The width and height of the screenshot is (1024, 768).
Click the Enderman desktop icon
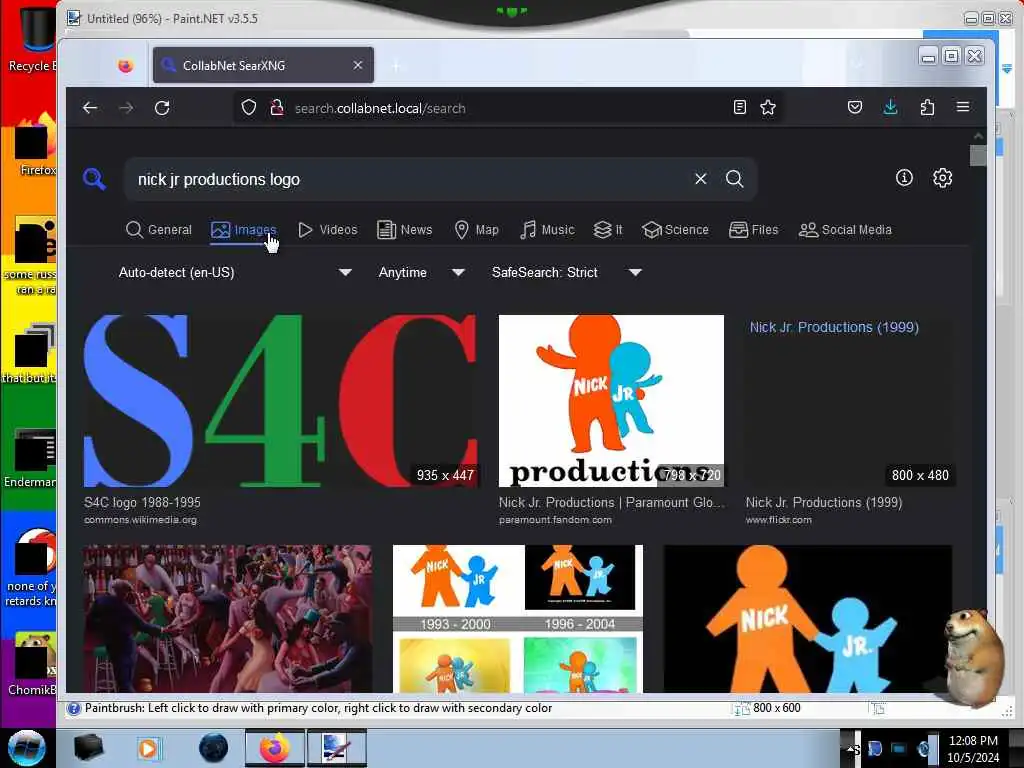pyautogui.click(x=31, y=458)
